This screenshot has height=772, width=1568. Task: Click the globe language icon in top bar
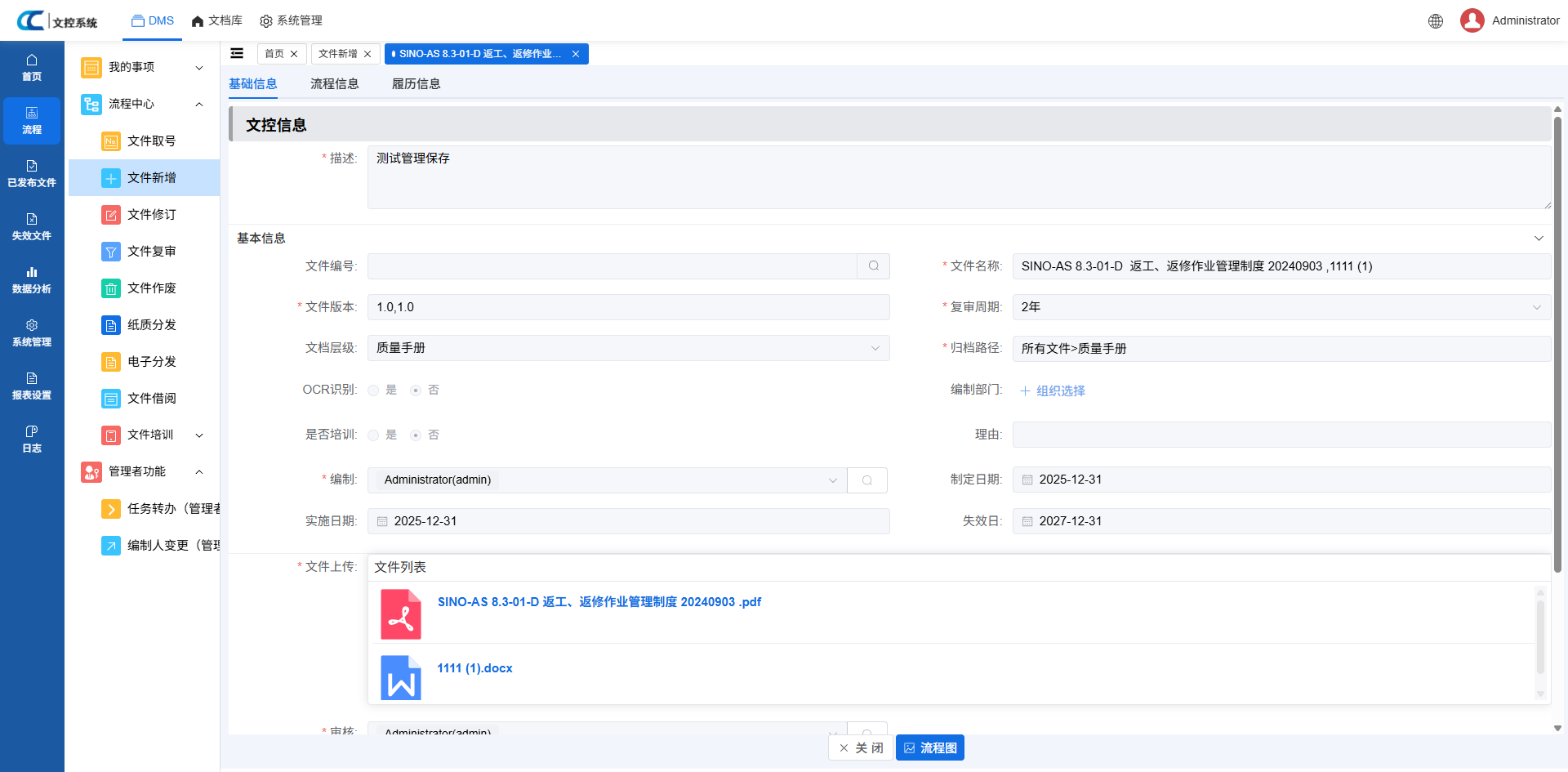point(1436,20)
